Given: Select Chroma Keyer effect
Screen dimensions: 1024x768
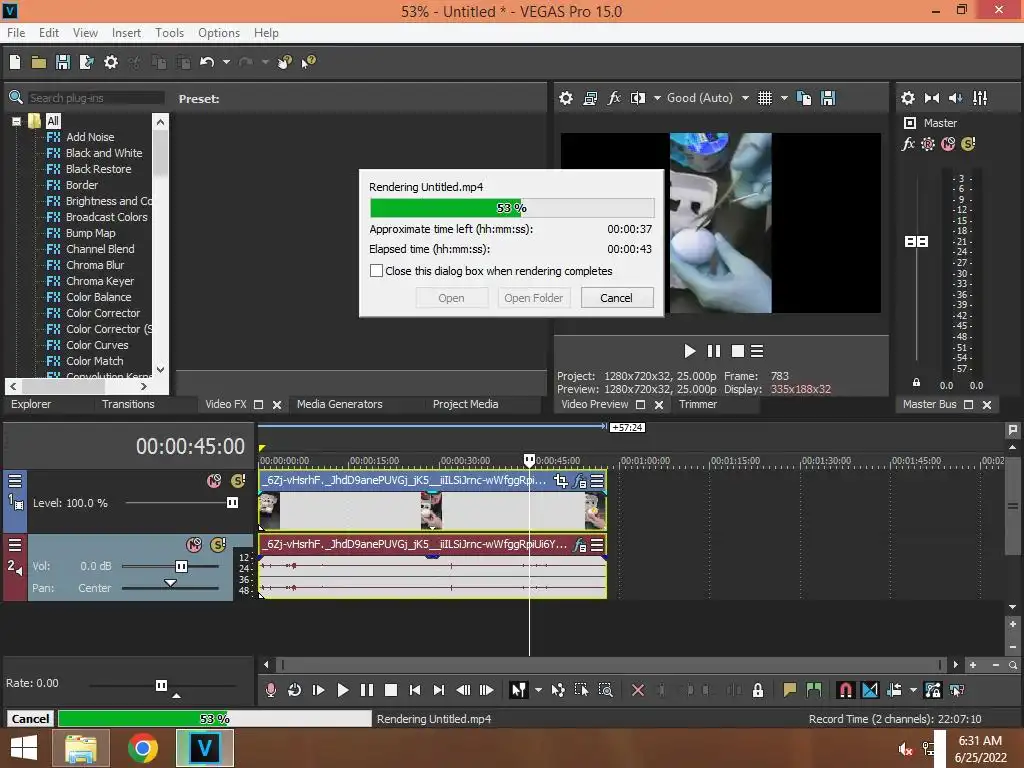Looking at the screenshot, I should coord(99,281).
